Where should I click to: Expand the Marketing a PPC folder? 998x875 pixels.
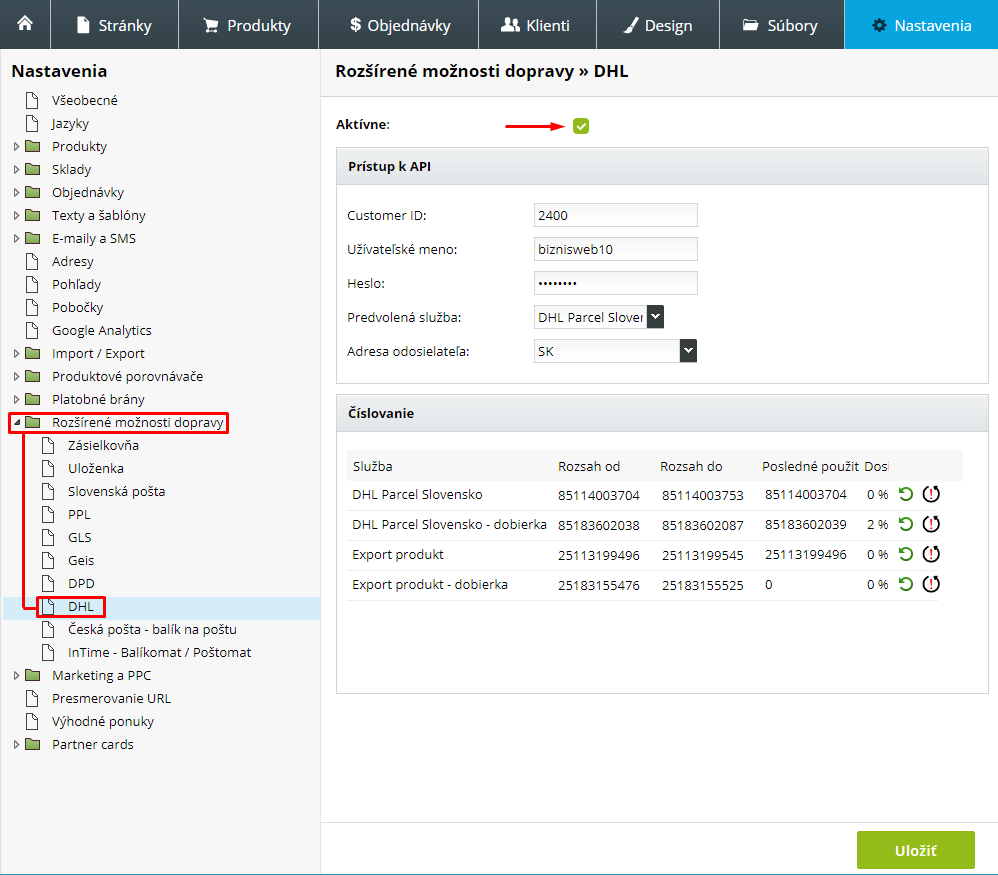click(x=17, y=675)
